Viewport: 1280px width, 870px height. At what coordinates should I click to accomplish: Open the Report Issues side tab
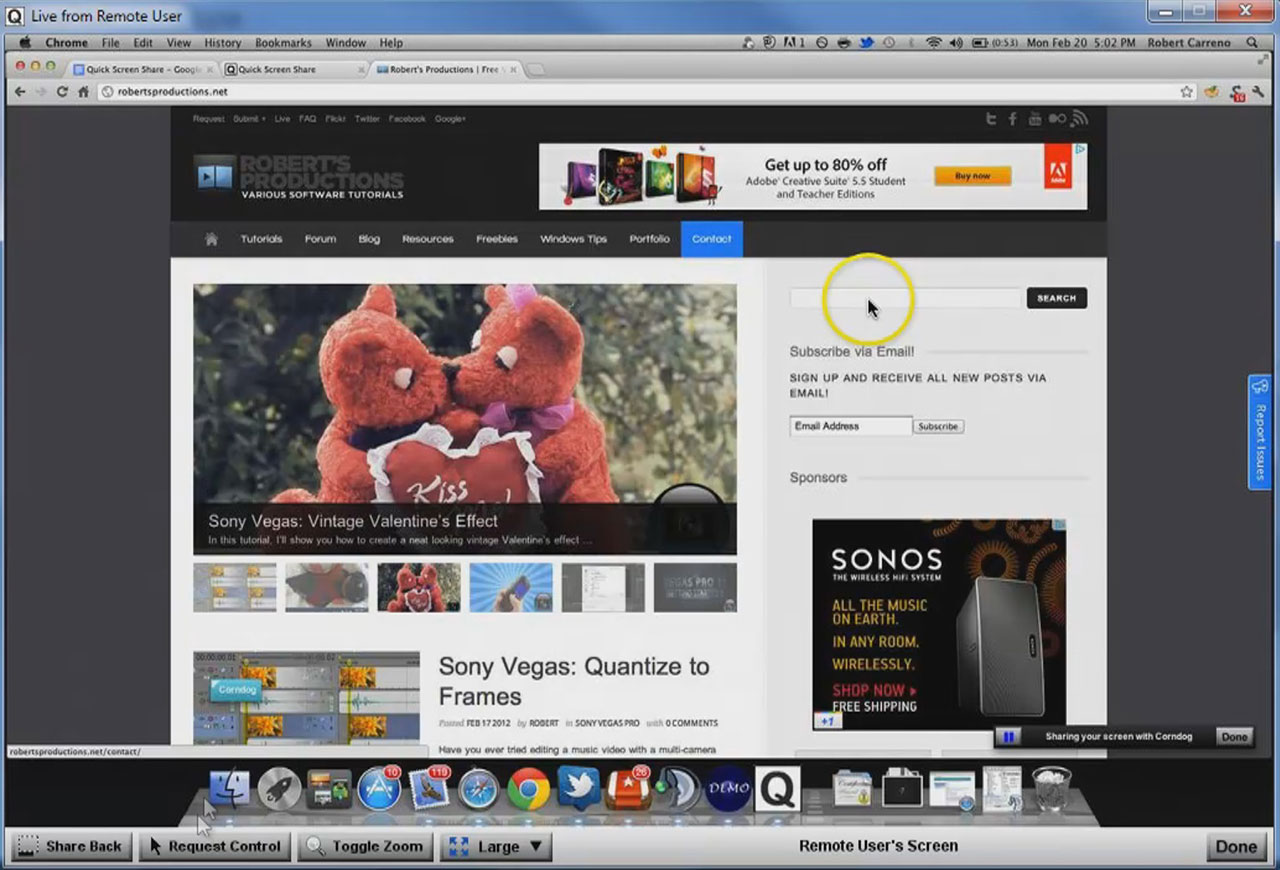pyautogui.click(x=1260, y=432)
